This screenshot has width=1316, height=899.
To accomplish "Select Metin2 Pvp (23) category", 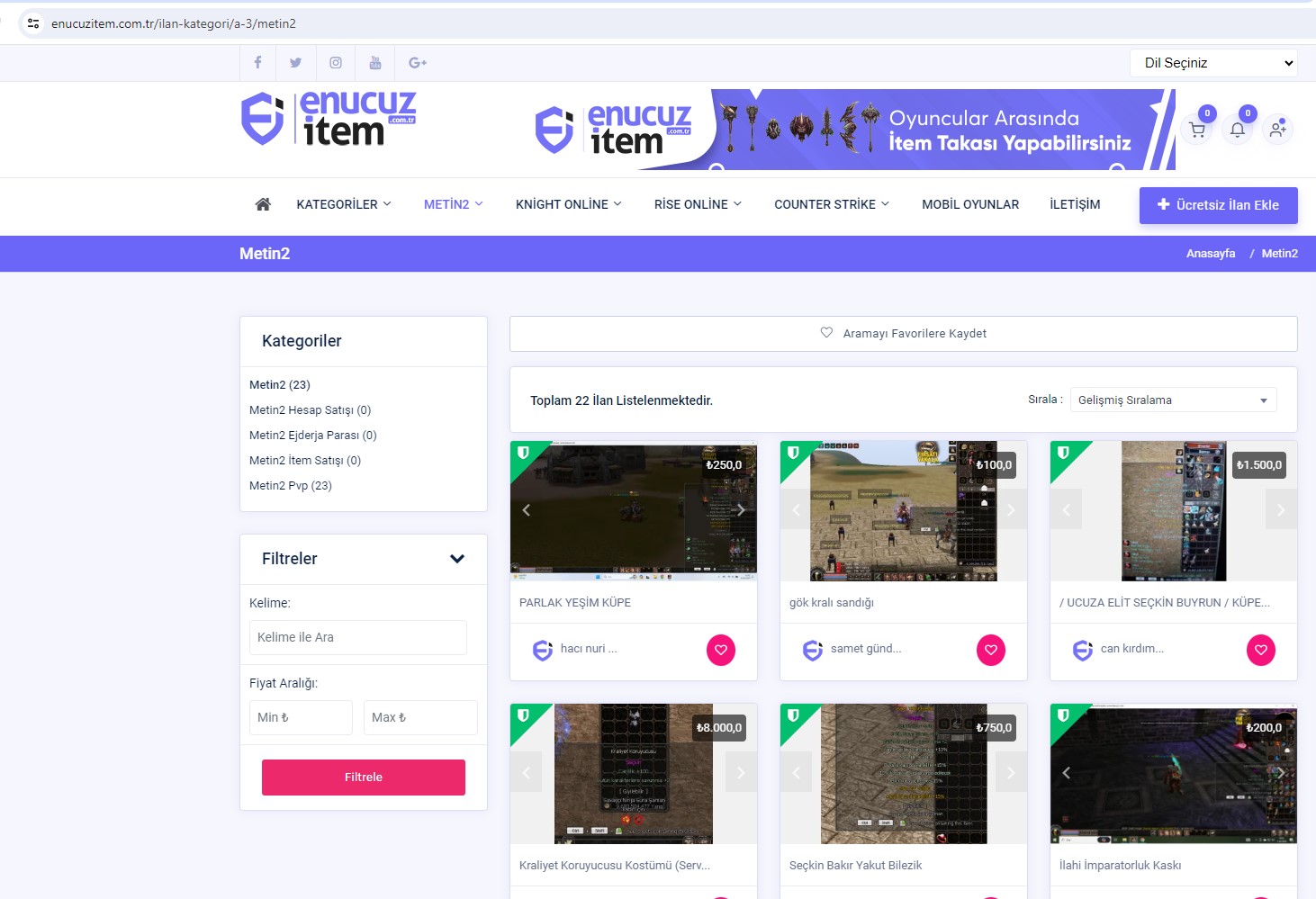I will point(291,485).
